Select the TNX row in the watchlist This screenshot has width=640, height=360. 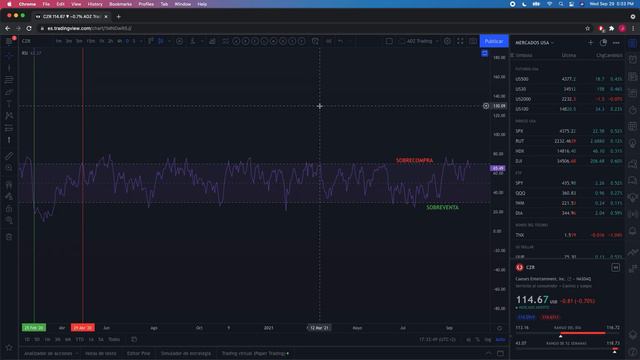[569, 235]
